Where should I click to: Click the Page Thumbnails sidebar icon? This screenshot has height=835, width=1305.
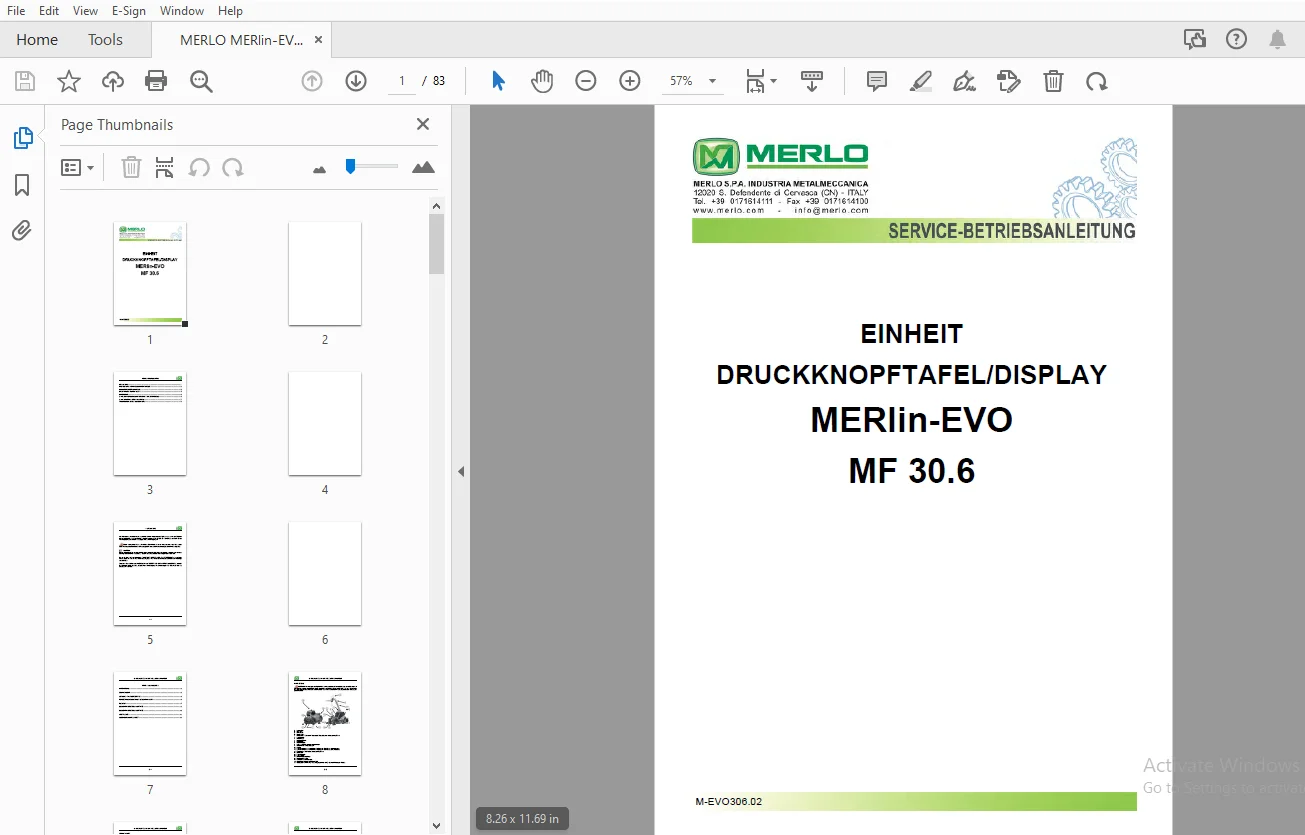pyautogui.click(x=22, y=138)
